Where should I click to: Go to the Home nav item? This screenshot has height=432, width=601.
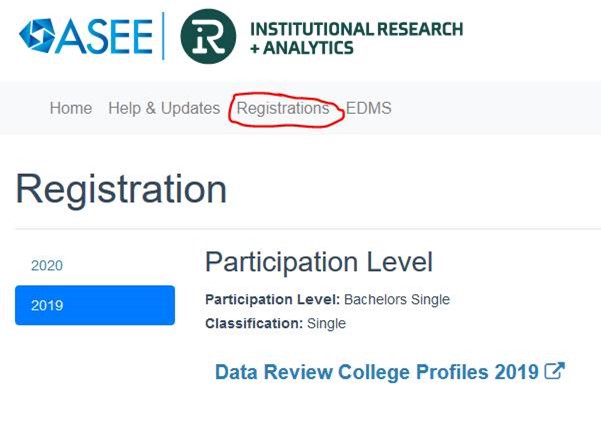point(71,108)
